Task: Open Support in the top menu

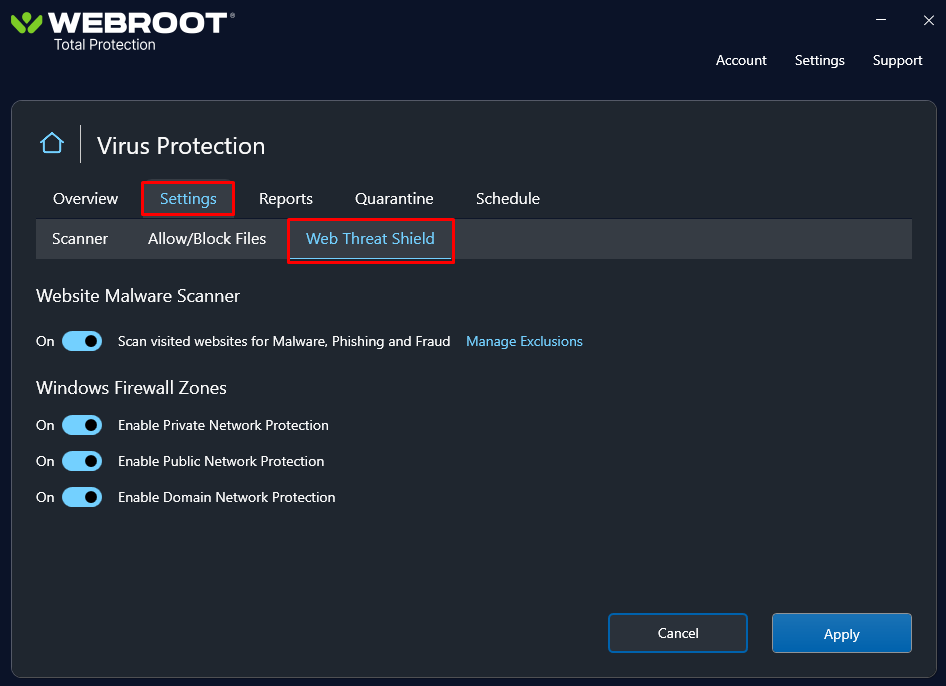Action: [897, 60]
